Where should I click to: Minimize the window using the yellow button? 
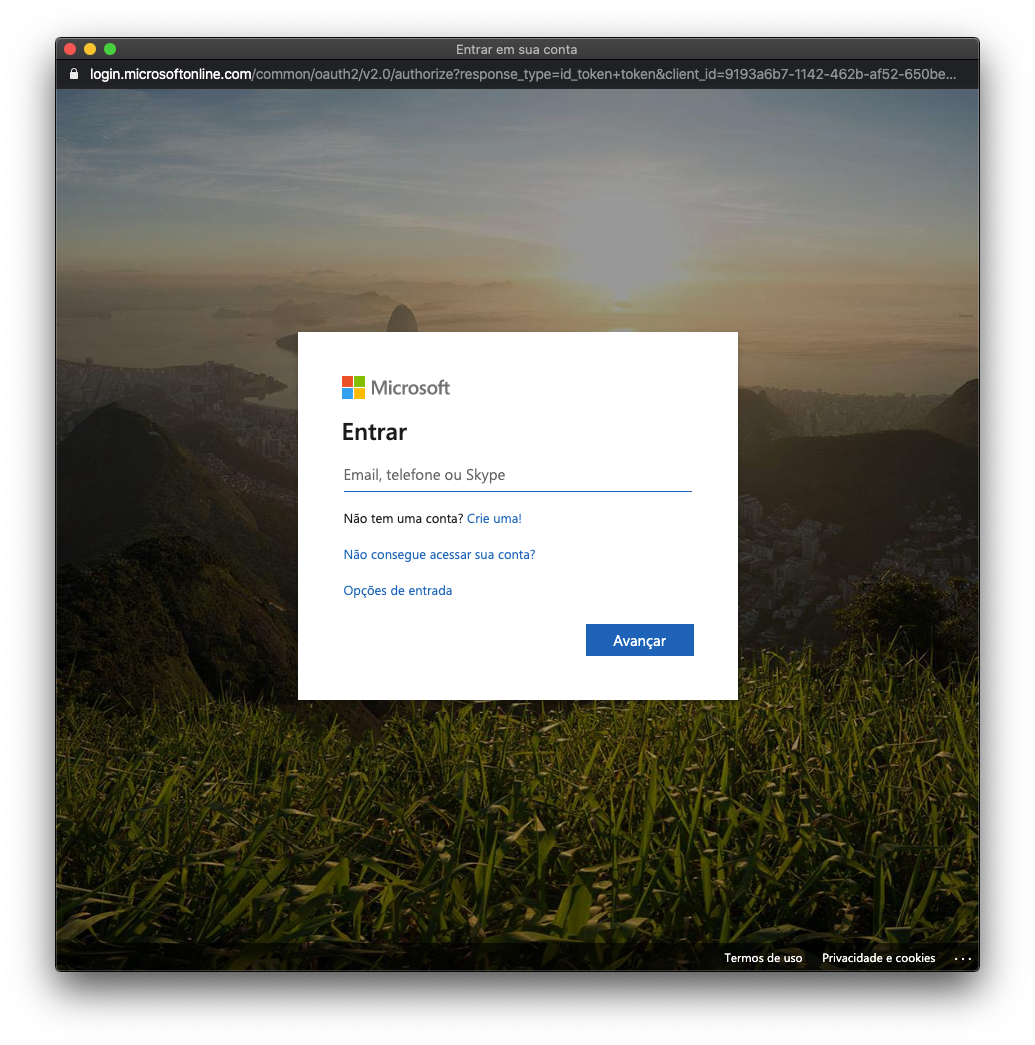[90, 49]
